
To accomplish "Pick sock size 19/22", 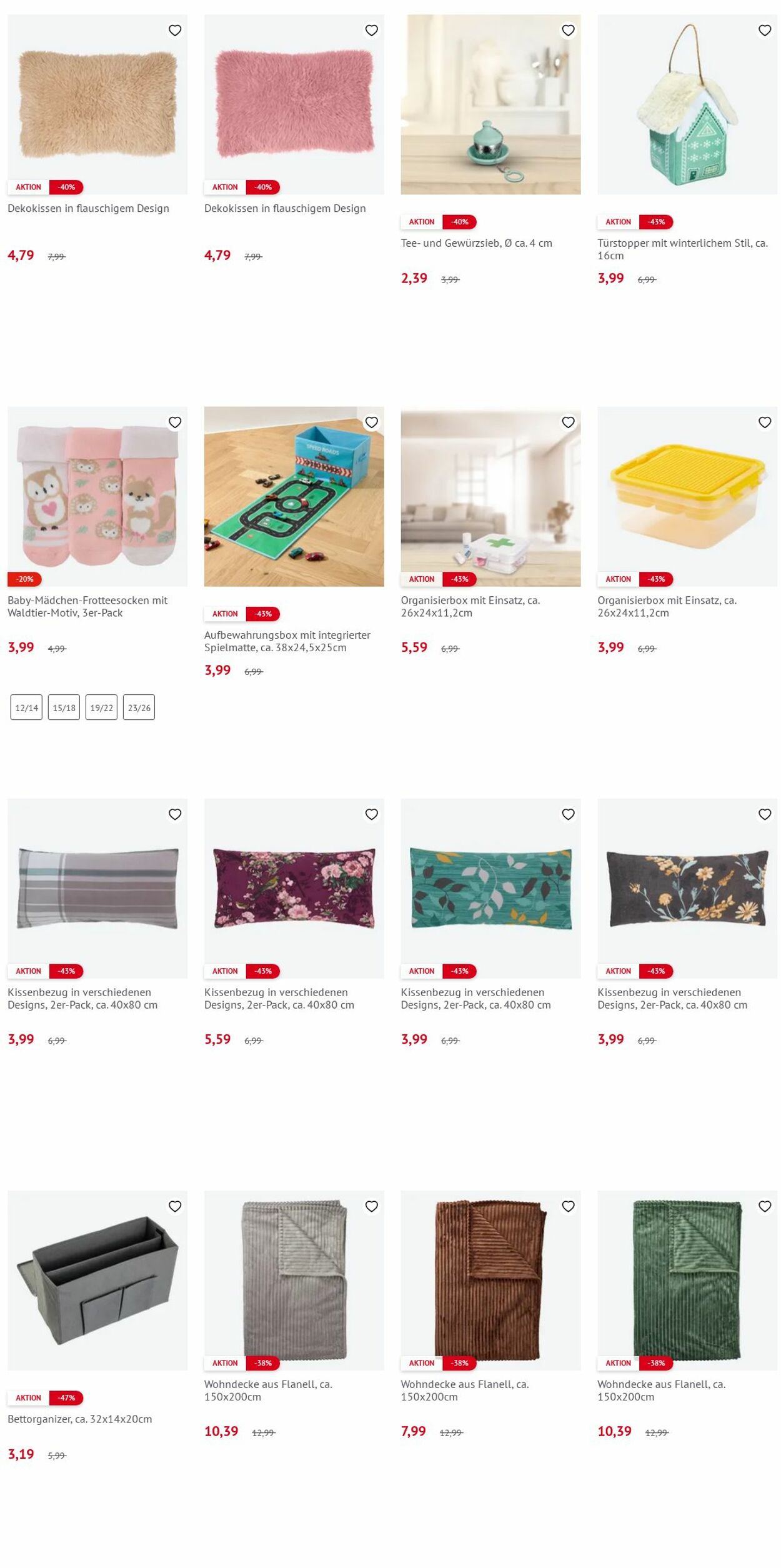I will pyautogui.click(x=101, y=707).
